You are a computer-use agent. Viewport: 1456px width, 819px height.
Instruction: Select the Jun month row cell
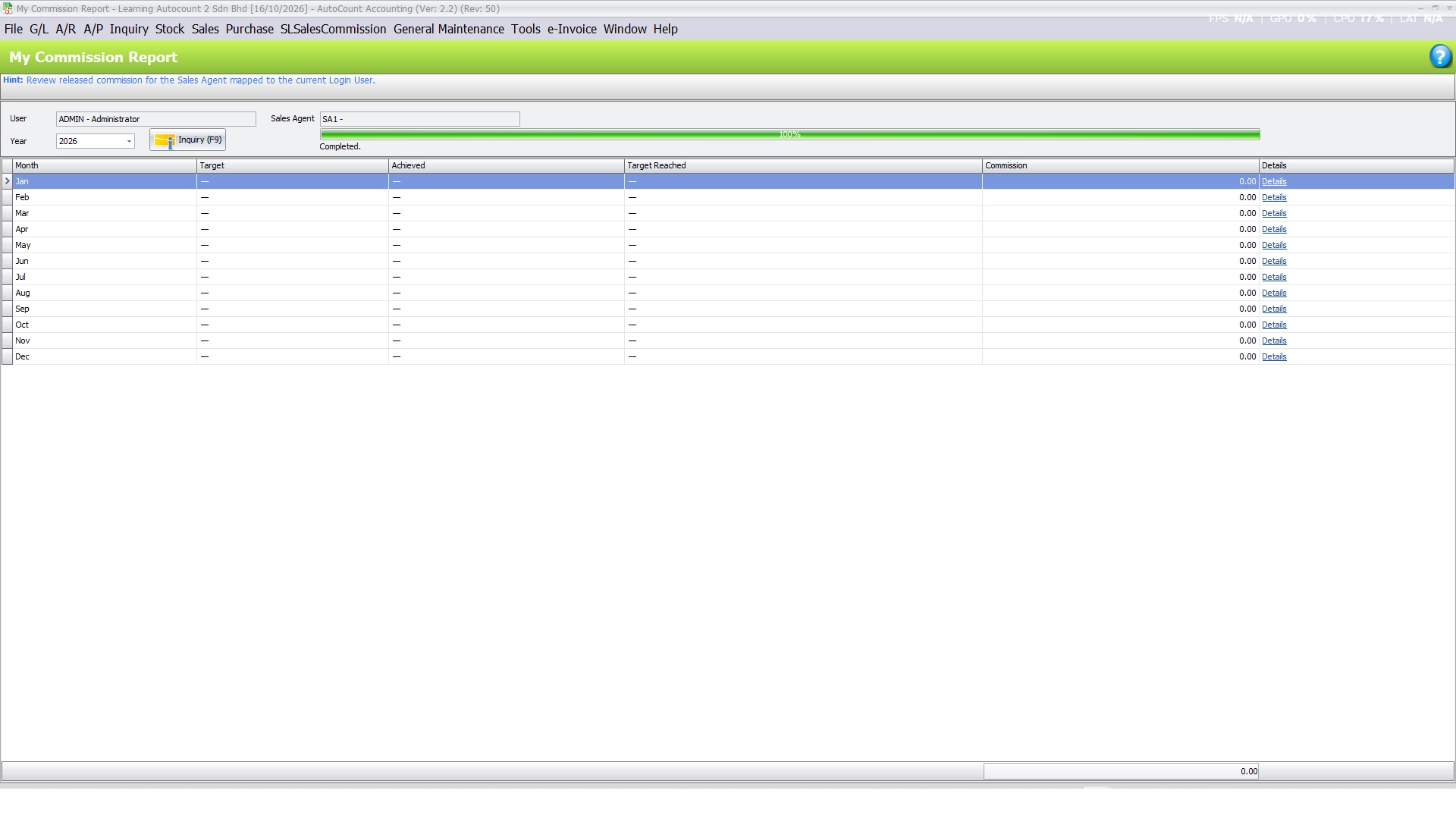tap(105, 261)
